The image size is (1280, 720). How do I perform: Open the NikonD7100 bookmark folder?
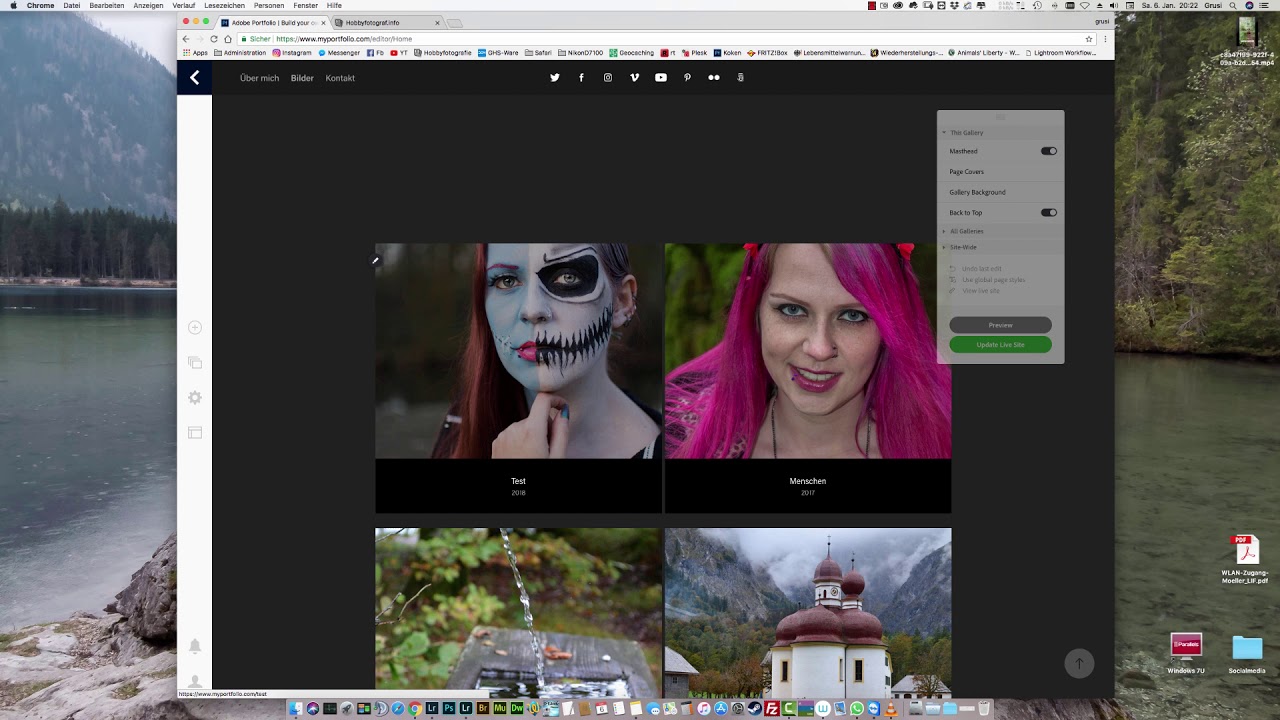[x=580, y=52]
